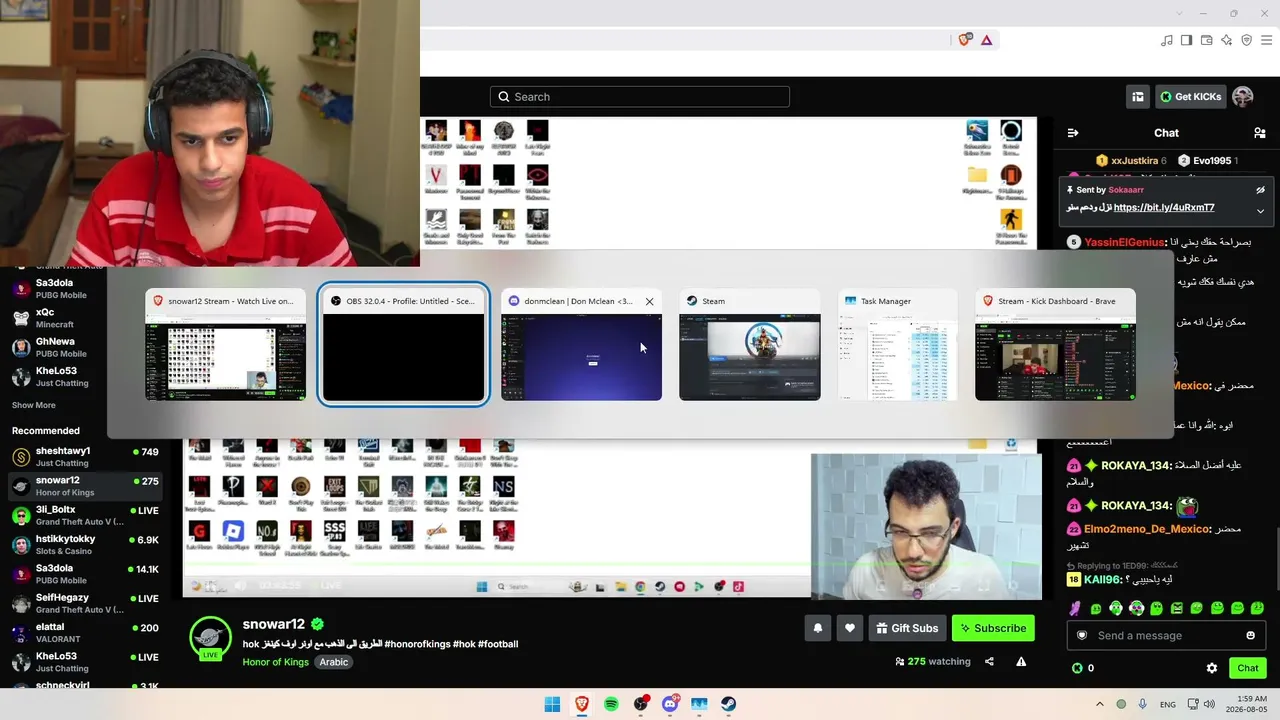Follow snowar12 with heart button
This screenshot has height=720, width=1280.
coord(850,628)
